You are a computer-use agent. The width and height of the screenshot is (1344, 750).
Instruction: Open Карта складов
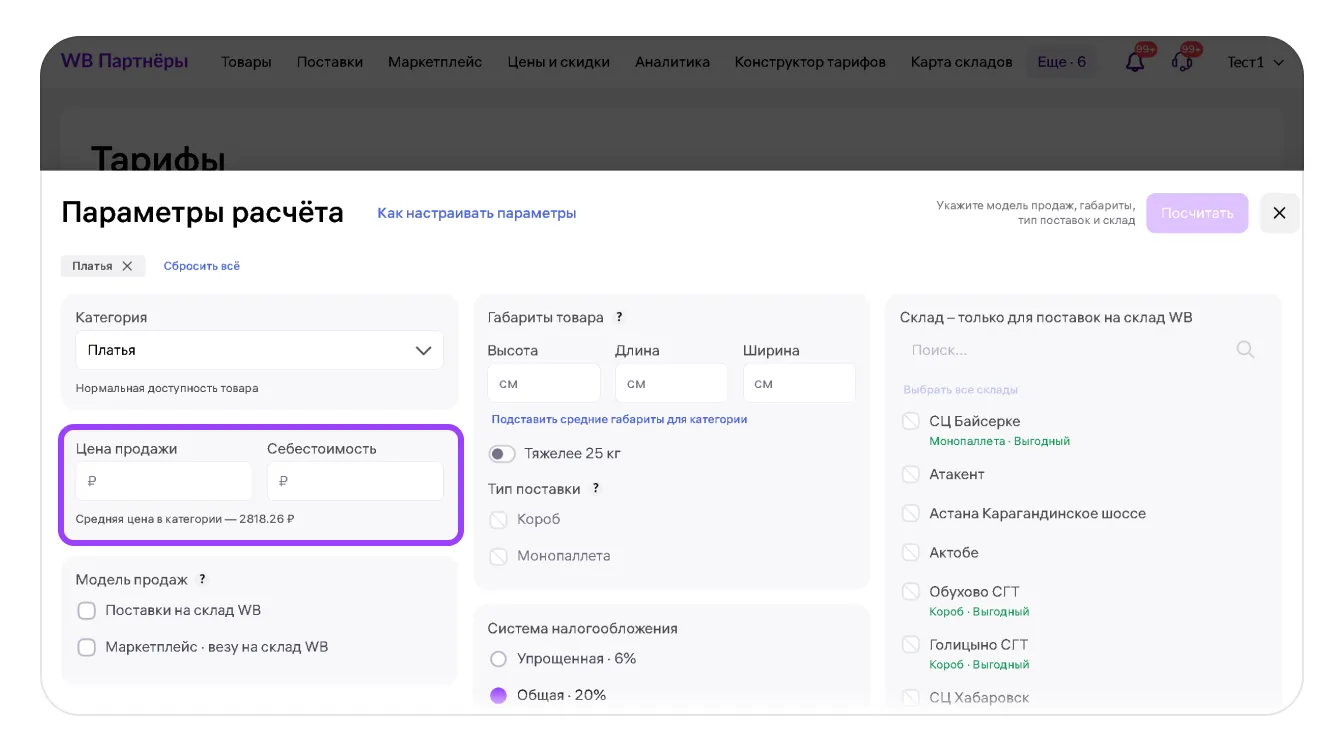(961, 62)
